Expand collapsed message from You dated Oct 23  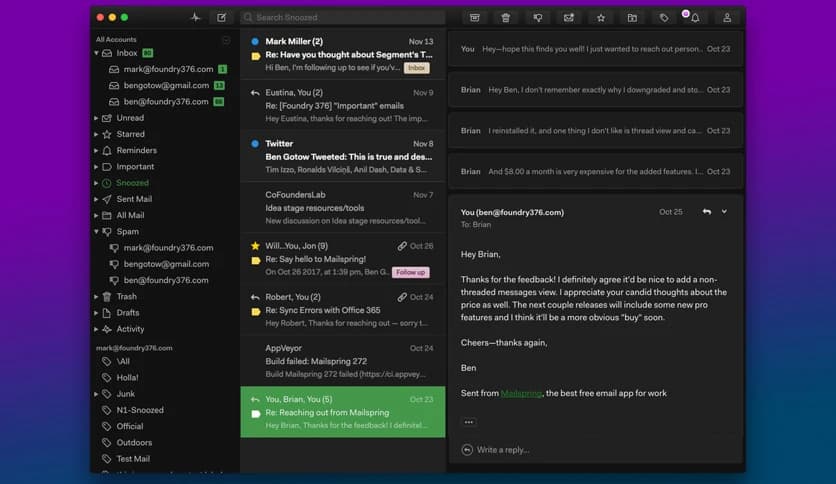pyautogui.click(x=596, y=49)
